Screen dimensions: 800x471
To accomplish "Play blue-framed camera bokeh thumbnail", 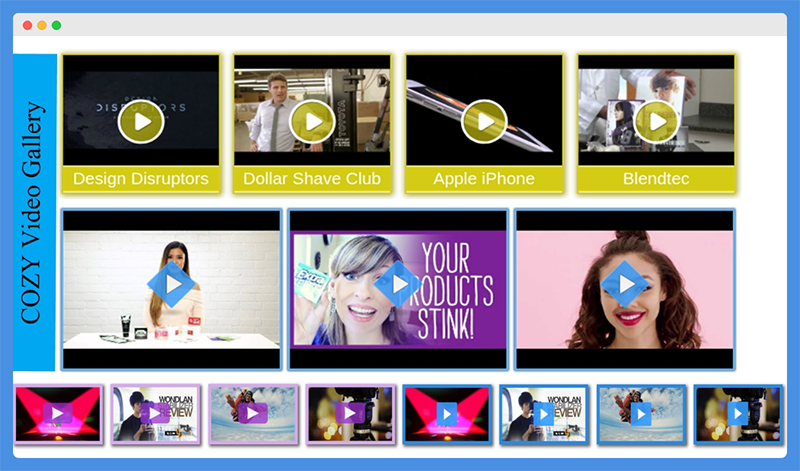I will point(738,414).
